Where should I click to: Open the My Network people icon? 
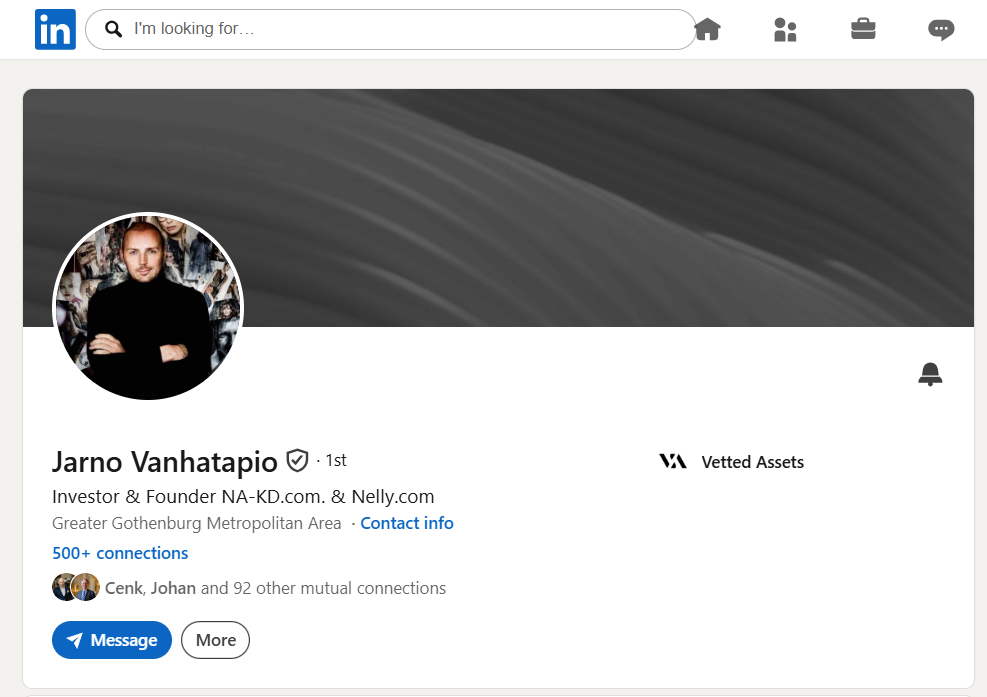pyautogui.click(x=785, y=29)
